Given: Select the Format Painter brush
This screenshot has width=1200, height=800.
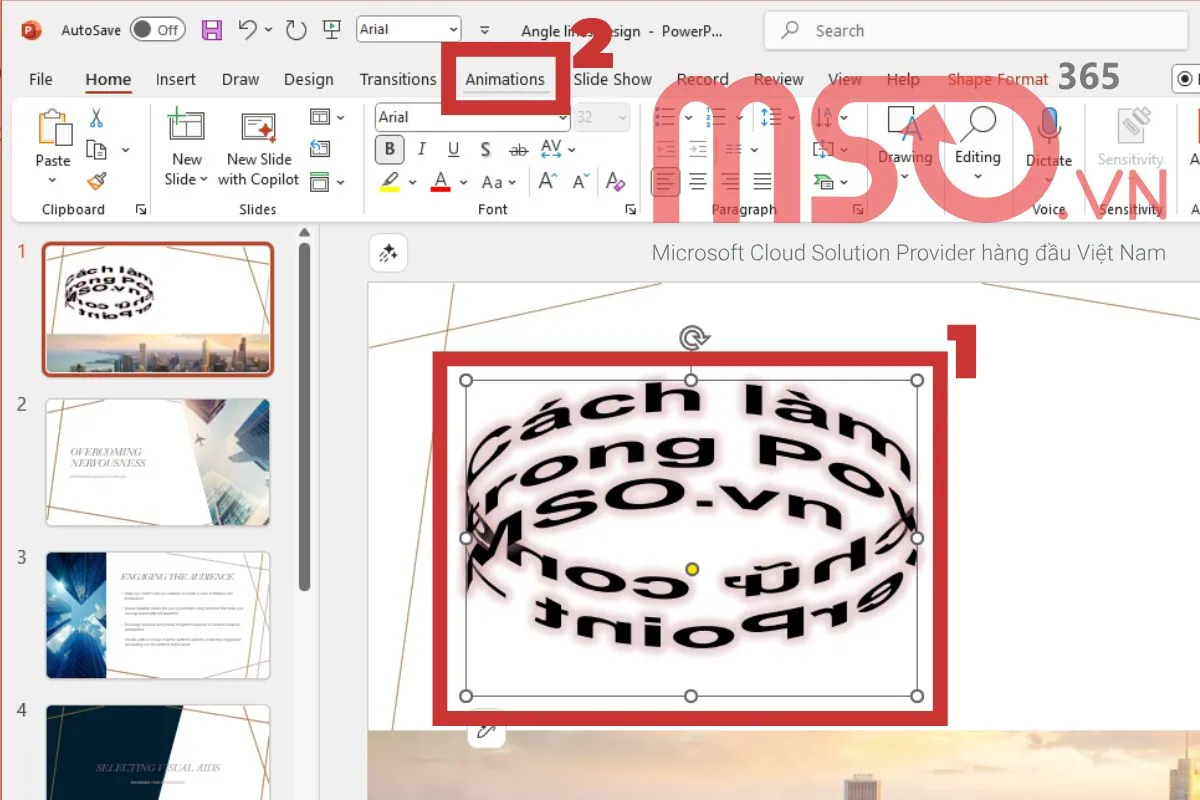Looking at the screenshot, I should tap(96, 181).
